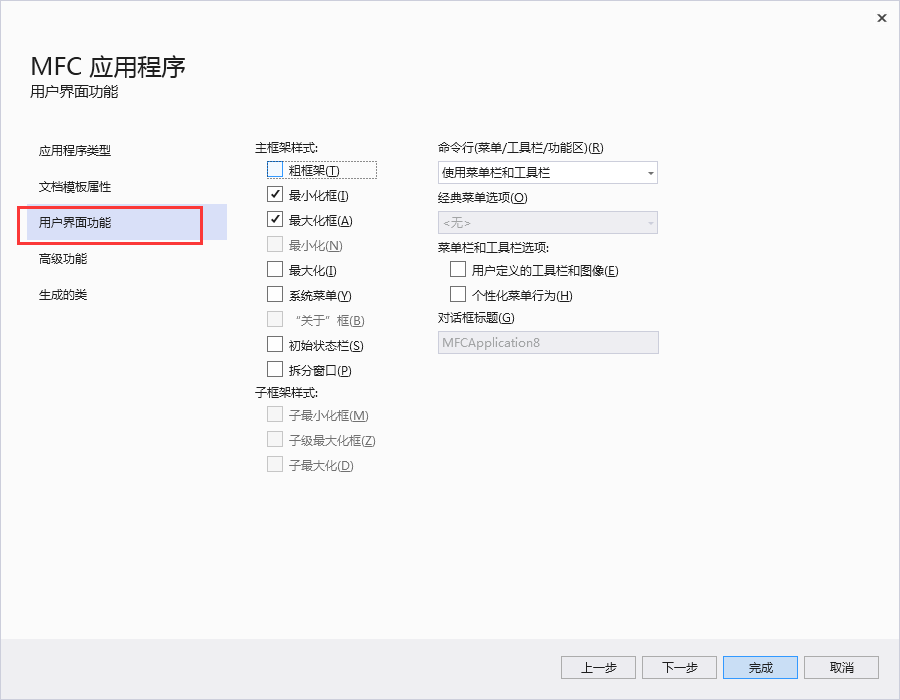Uncheck the 最小化框(I) option
900x700 pixels.
click(x=275, y=195)
